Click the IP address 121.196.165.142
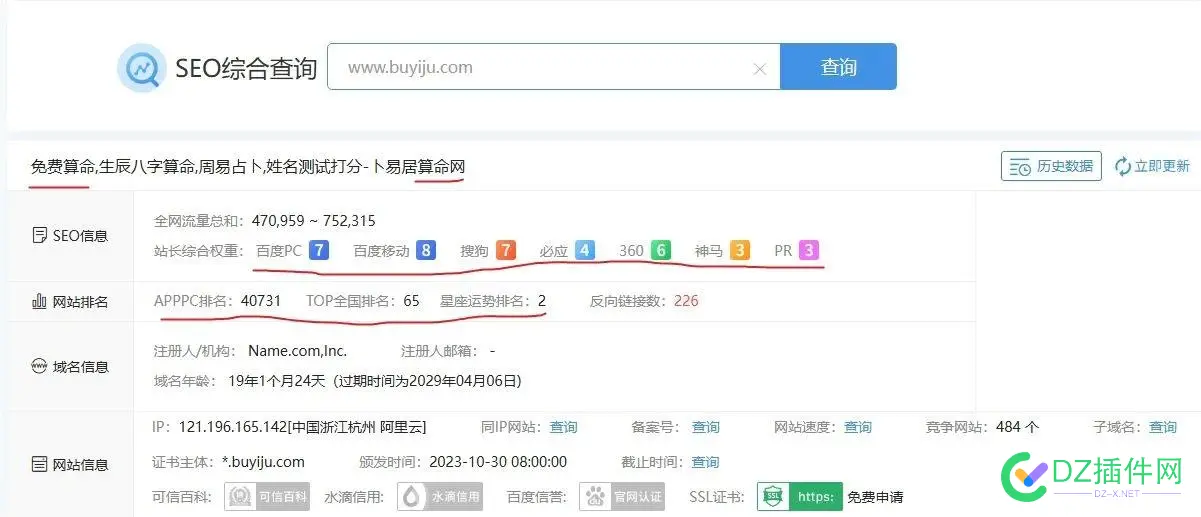Viewport: 1201px width, 517px height. point(231,427)
